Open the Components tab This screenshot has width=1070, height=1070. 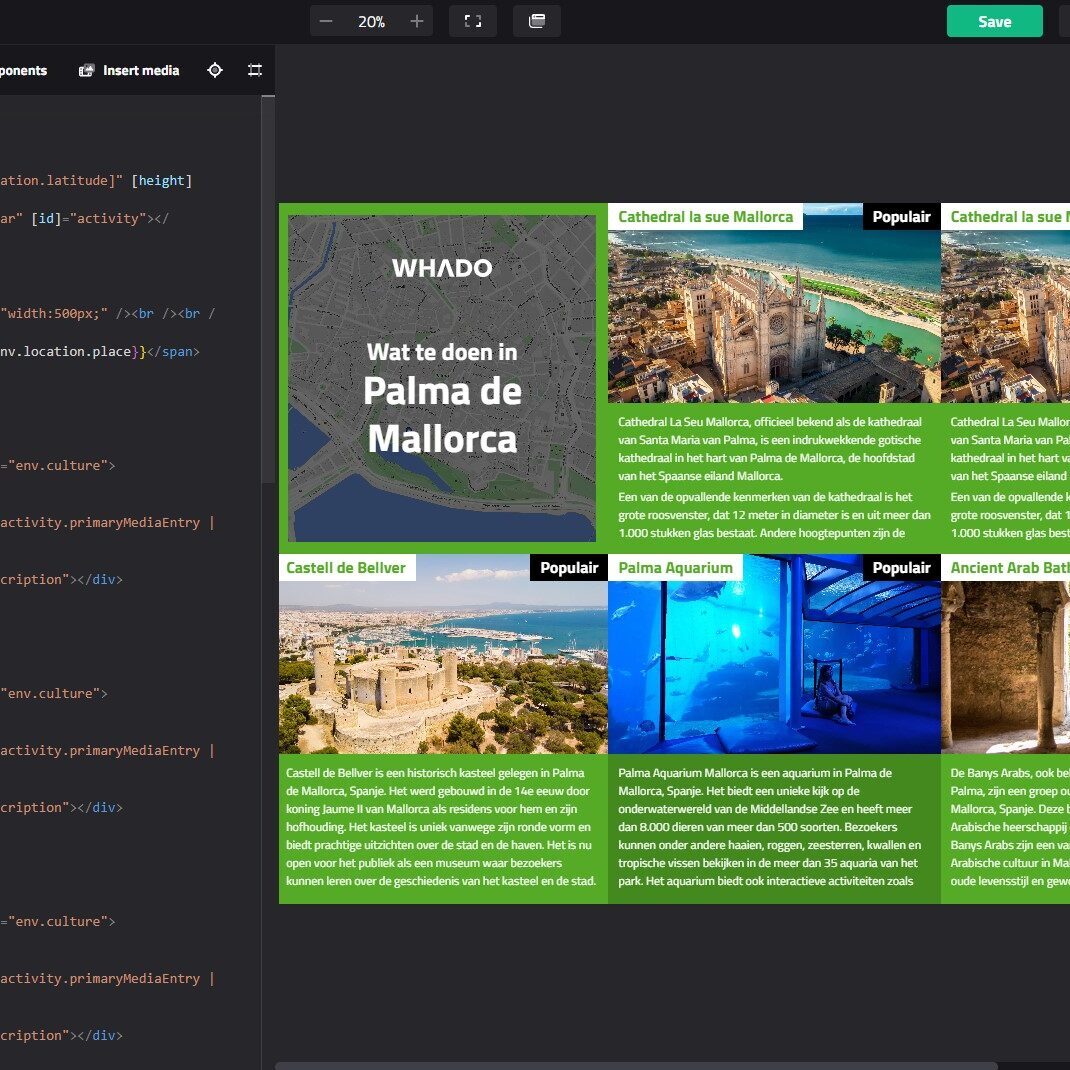pyautogui.click(x=22, y=70)
